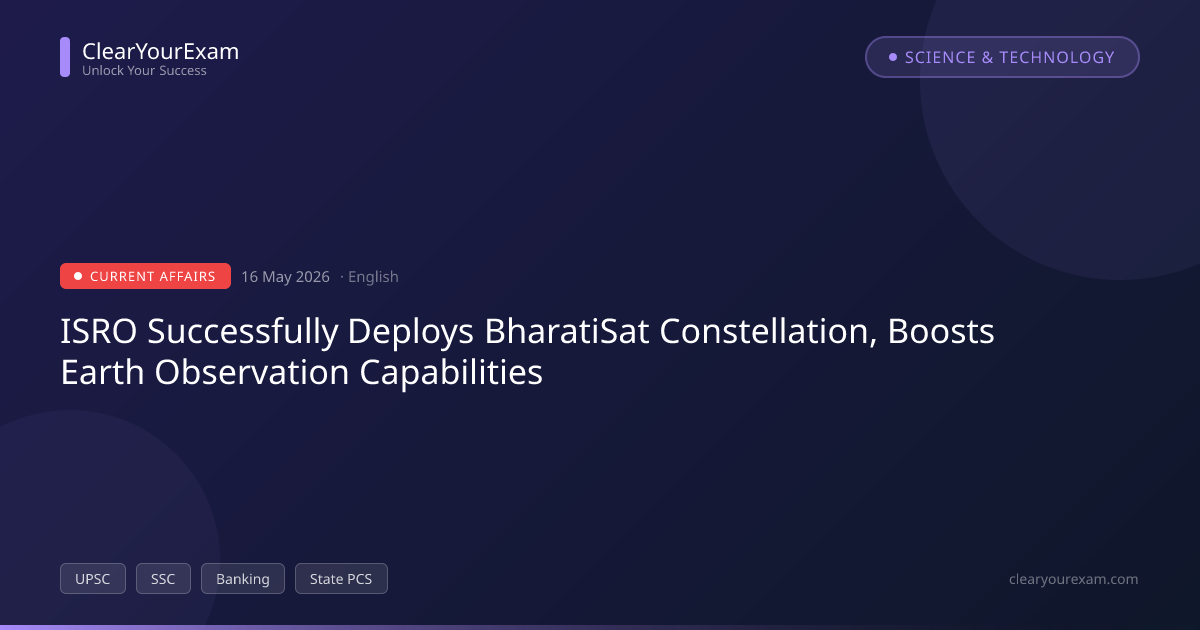Image resolution: width=1200 pixels, height=630 pixels.
Task: Visit the clearyourexam.com link
Action: click(x=1074, y=579)
